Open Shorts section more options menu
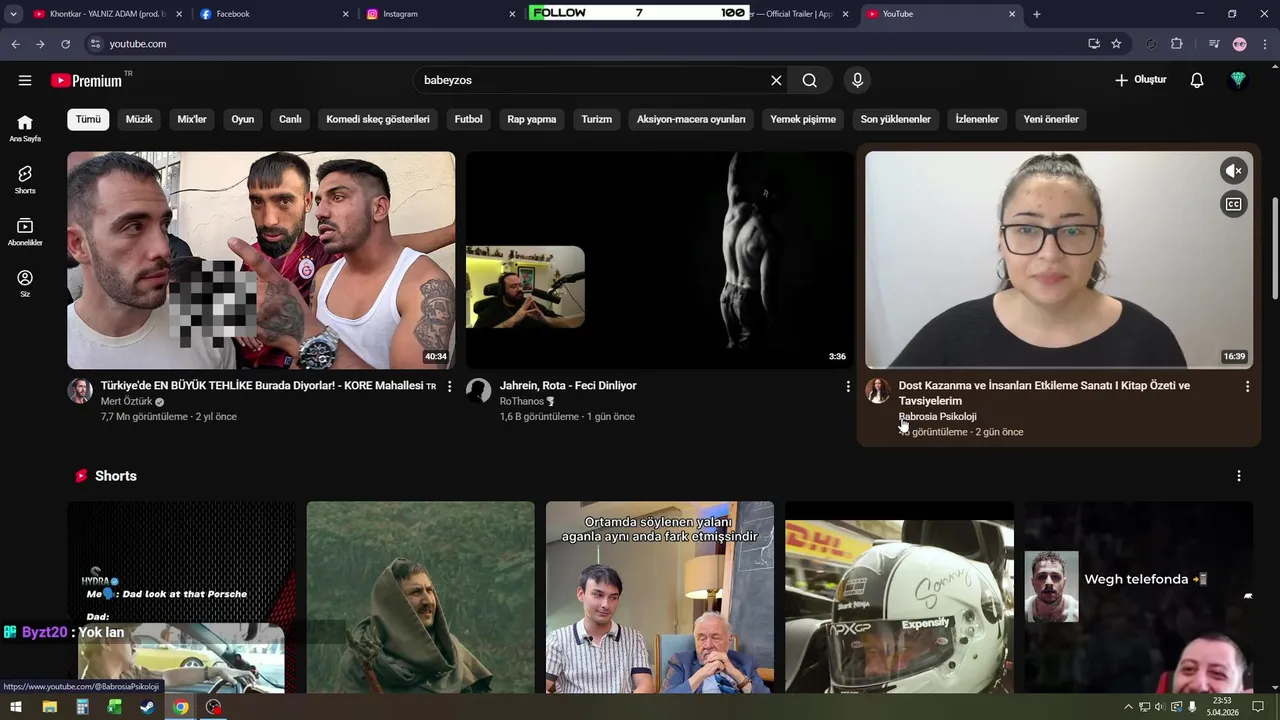Viewport: 1280px width, 720px height. (1239, 476)
